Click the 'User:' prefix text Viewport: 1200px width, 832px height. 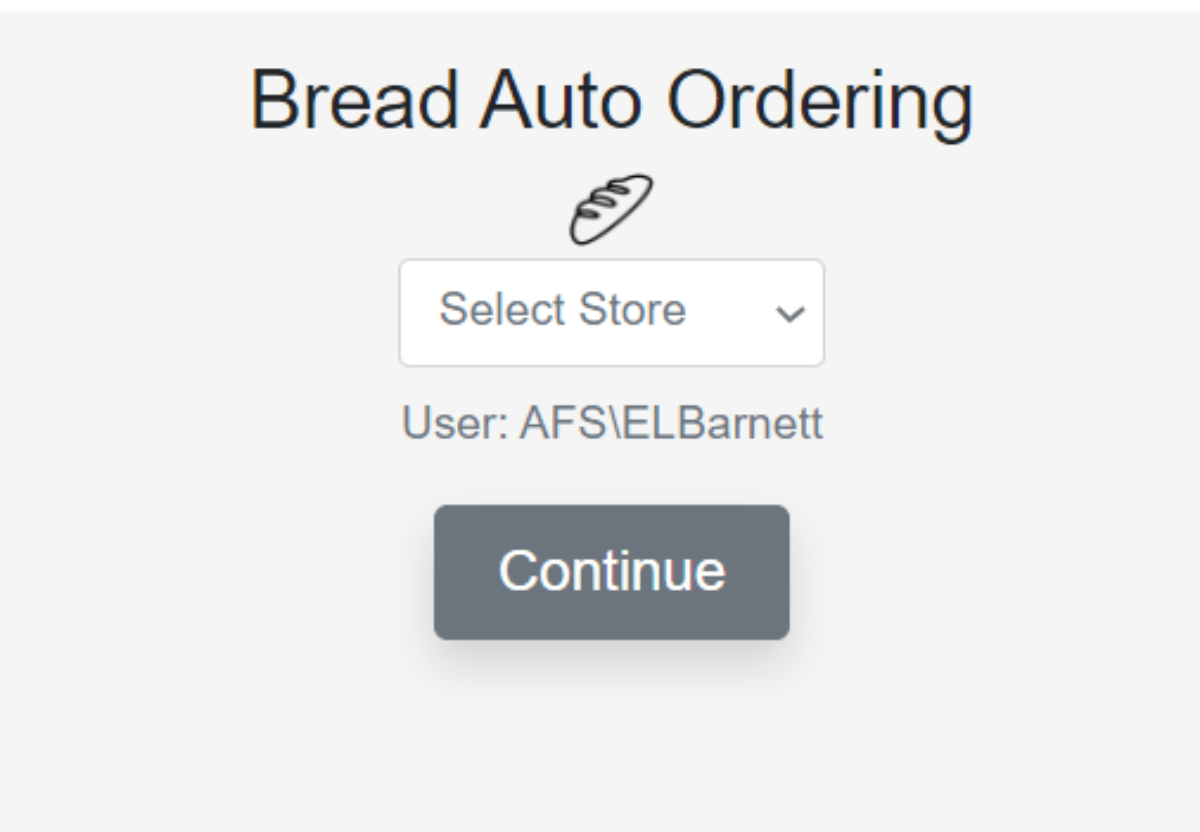(x=456, y=424)
